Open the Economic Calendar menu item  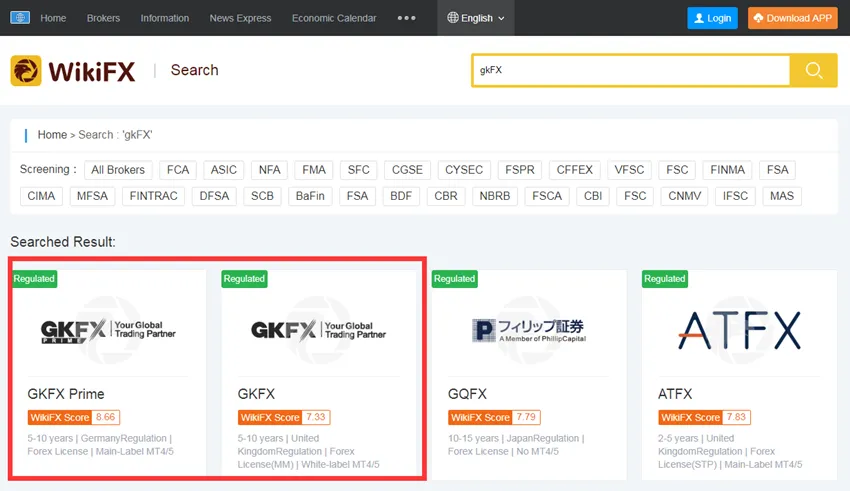tap(334, 18)
